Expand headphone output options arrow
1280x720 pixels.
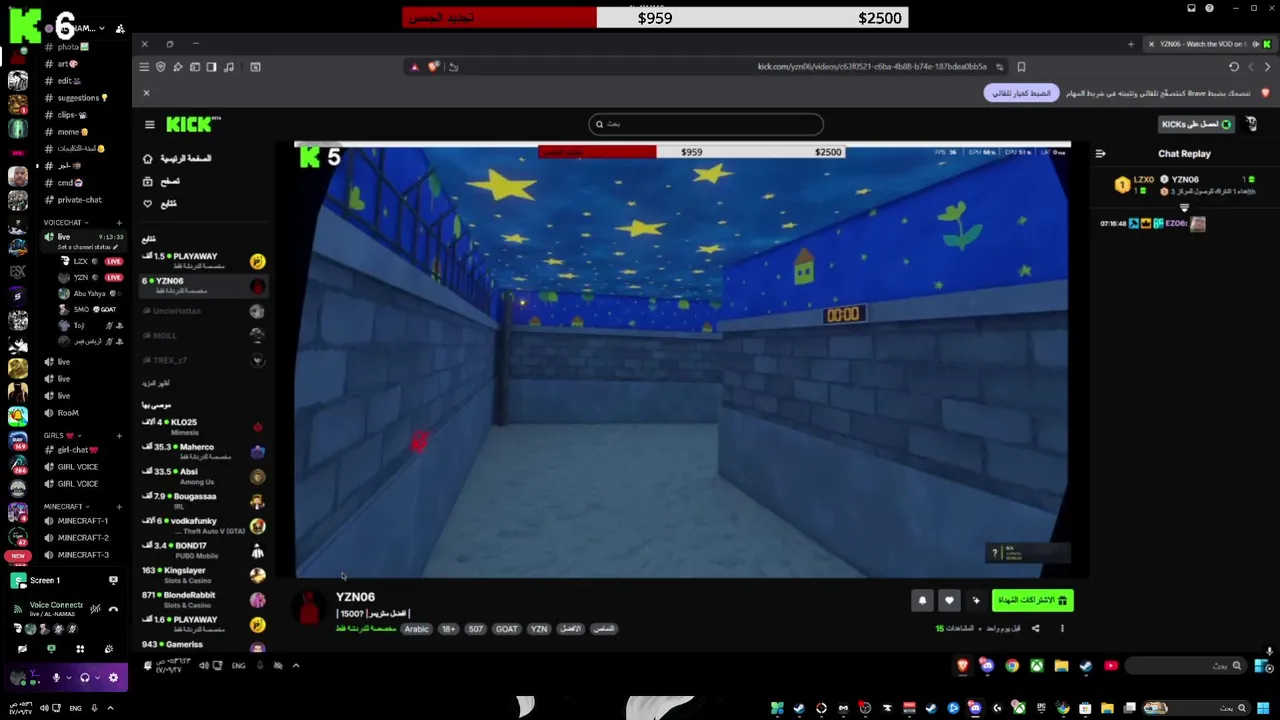click(x=98, y=677)
